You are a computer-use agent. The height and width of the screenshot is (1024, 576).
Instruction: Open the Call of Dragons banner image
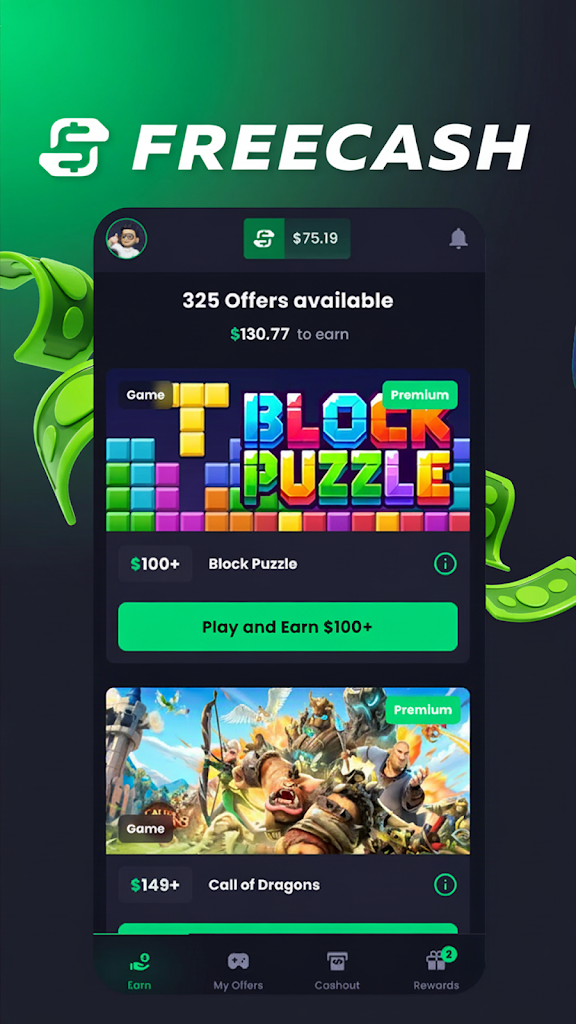(x=288, y=771)
